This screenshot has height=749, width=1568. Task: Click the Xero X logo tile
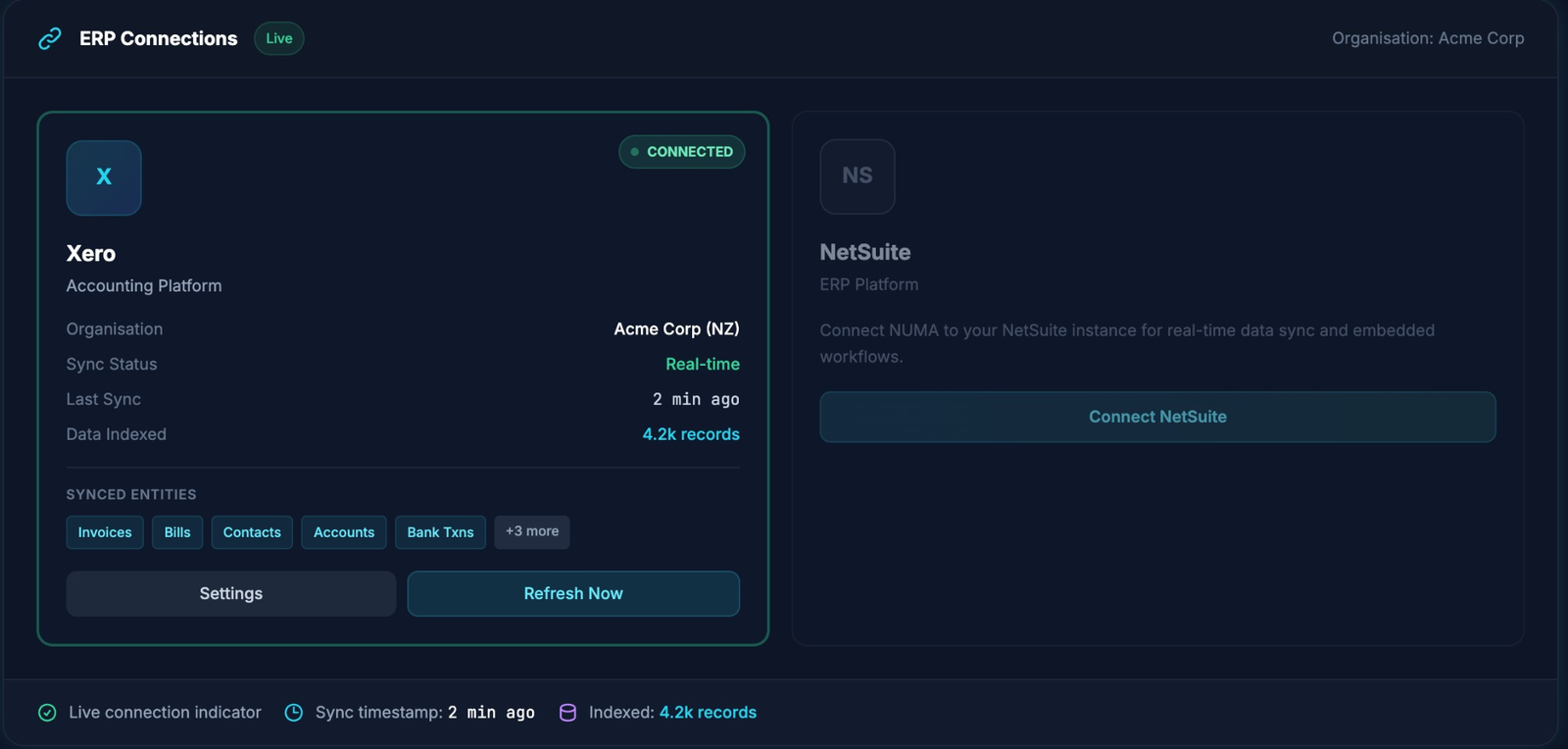pos(104,177)
